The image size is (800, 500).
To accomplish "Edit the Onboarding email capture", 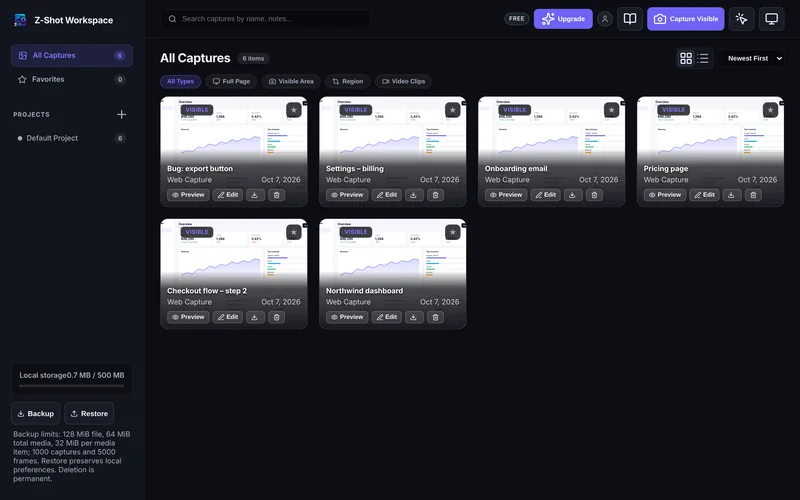I will point(545,195).
